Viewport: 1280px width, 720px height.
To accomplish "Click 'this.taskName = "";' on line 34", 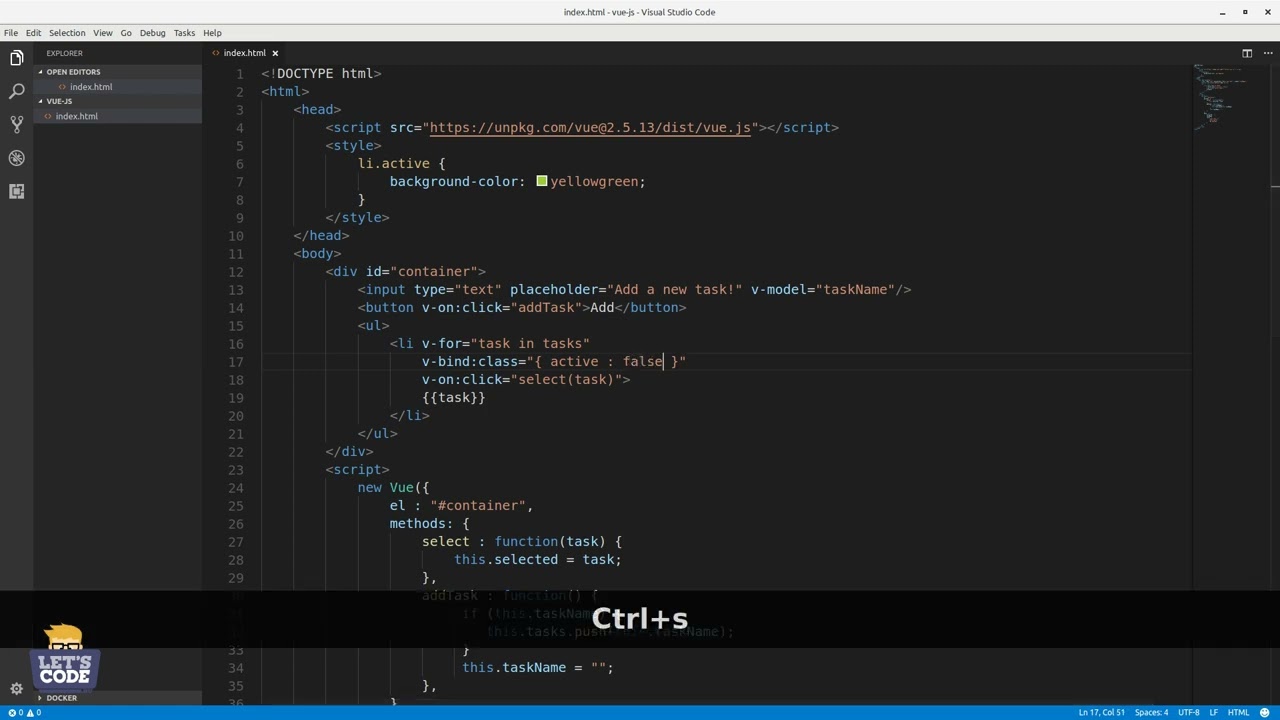I will (538, 667).
